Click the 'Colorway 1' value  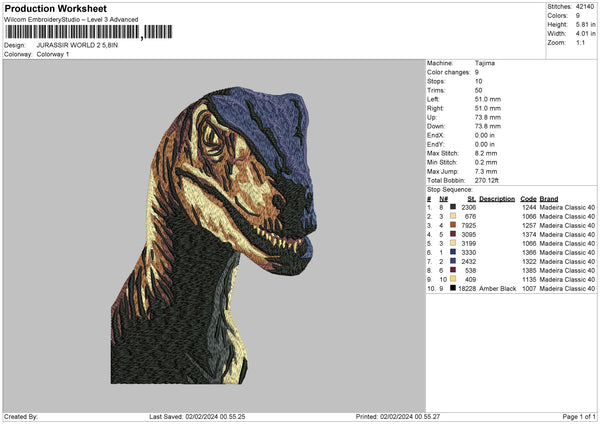53,54
